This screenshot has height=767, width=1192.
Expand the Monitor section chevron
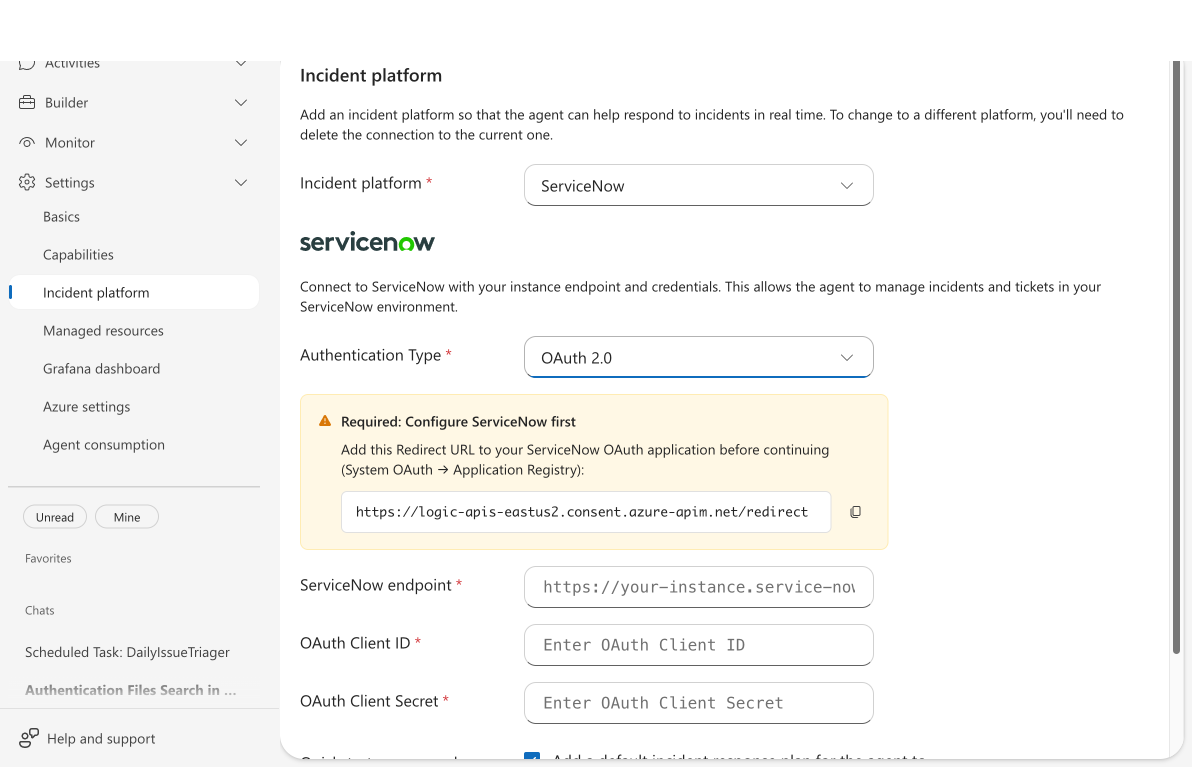pyautogui.click(x=241, y=143)
